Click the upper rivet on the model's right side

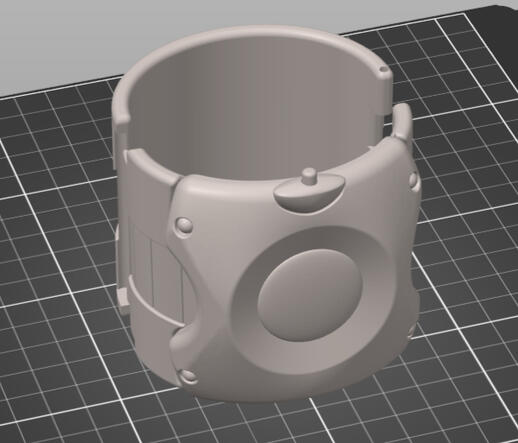[413, 179]
